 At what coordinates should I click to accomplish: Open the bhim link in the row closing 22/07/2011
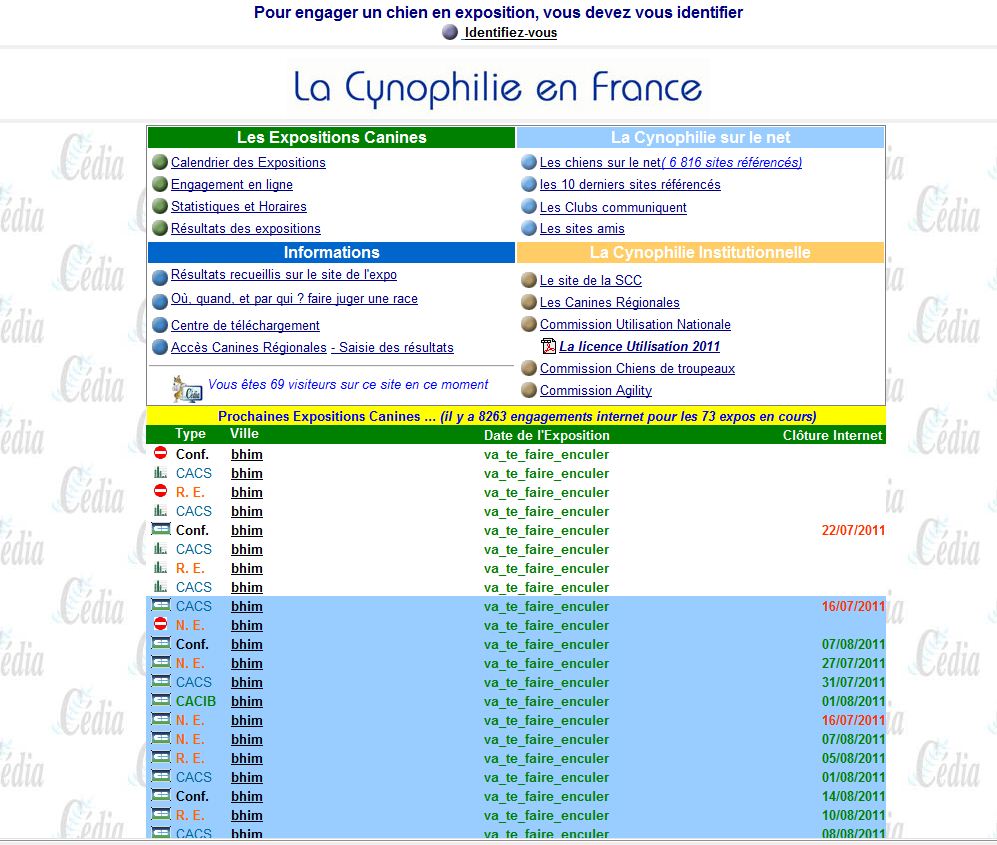(x=247, y=530)
